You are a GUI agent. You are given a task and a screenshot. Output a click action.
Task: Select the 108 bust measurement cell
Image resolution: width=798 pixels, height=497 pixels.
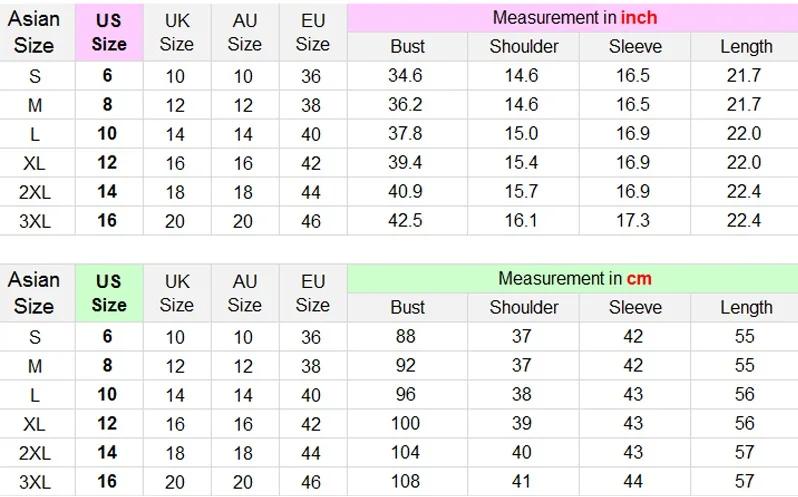(405, 482)
